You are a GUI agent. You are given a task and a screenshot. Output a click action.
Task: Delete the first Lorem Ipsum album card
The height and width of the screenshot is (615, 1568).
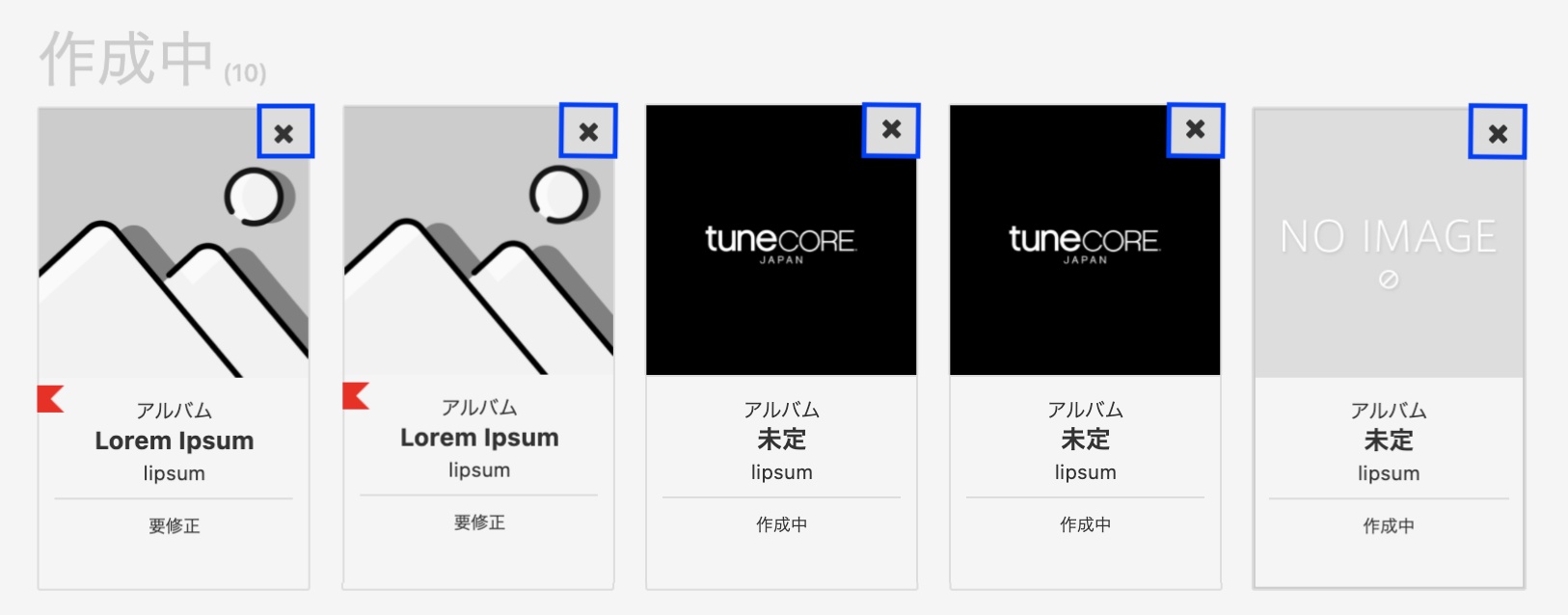coord(285,132)
